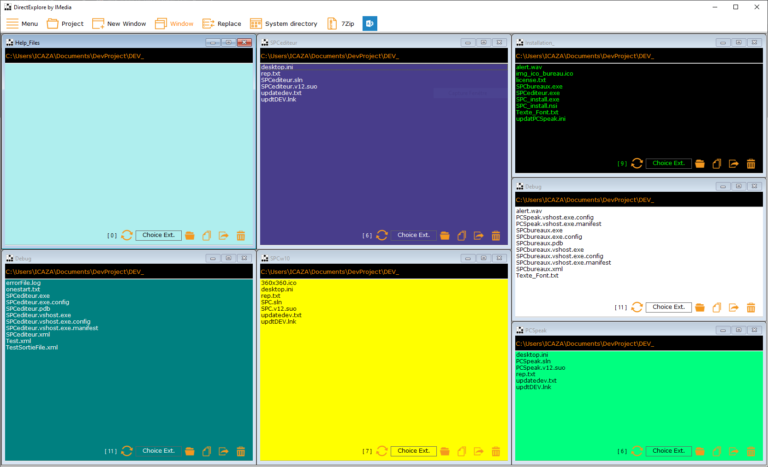Click the trash icon in the Help_Files panel
The image size is (768, 467).
click(240, 235)
